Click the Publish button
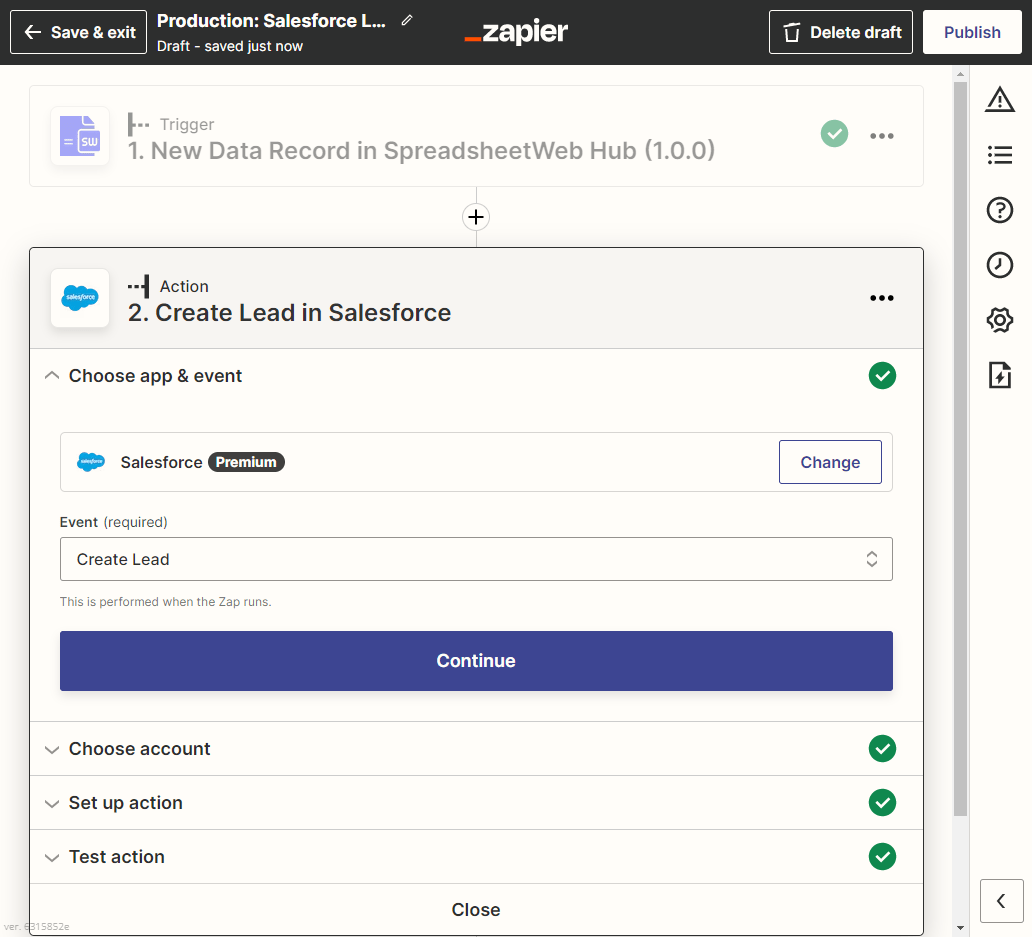The width and height of the screenshot is (1032, 937). pyautogui.click(x=972, y=32)
